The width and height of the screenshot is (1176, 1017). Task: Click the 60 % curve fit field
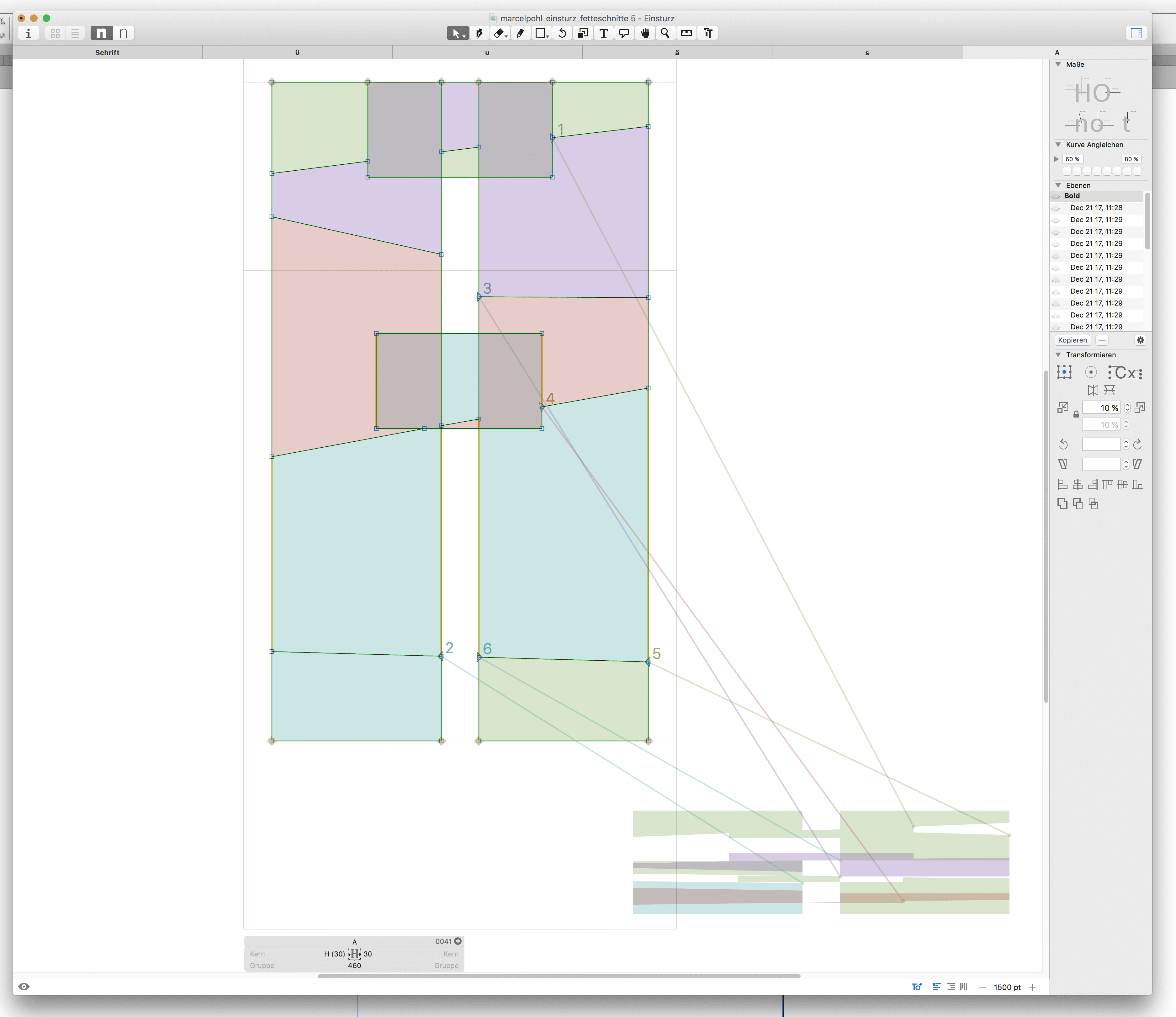click(x=1072, y=159)
